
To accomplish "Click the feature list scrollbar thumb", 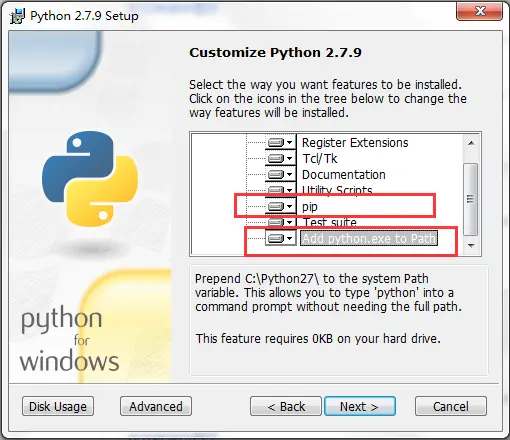I will pos(471,199).
